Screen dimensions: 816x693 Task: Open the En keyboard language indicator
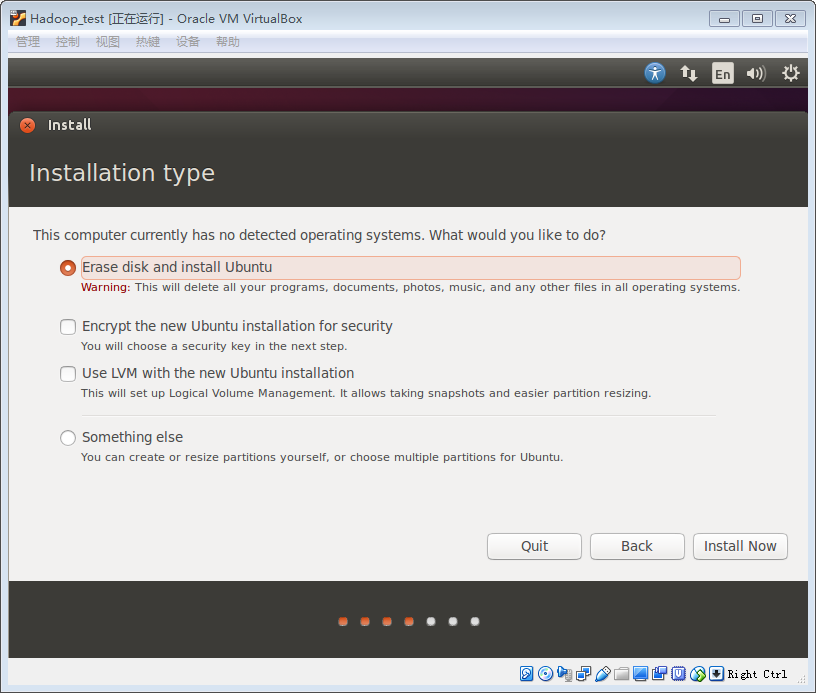(722, 73)
